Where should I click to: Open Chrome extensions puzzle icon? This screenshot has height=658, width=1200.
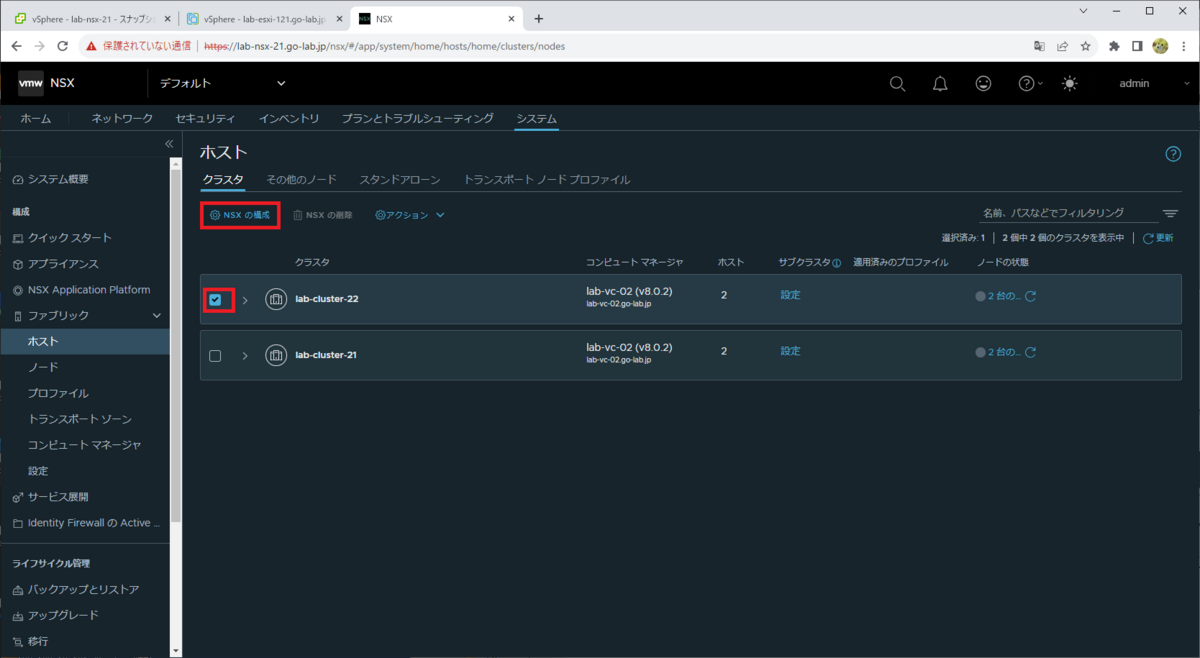pos(1115,46)
